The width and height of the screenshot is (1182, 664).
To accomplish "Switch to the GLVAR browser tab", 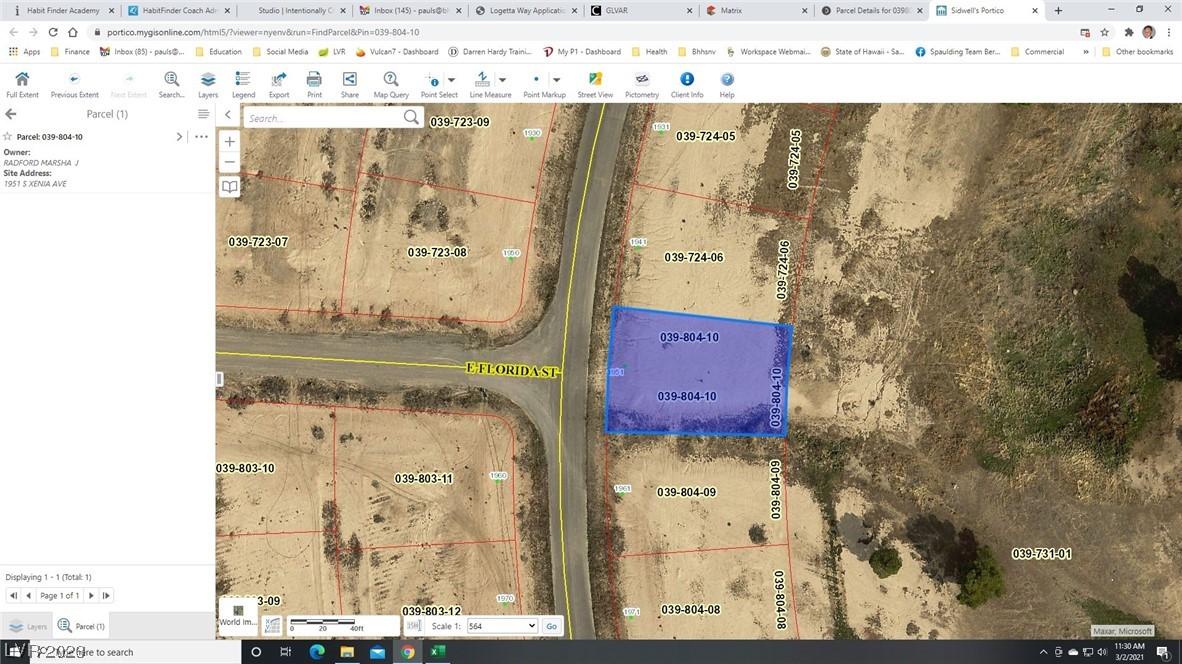I will 642,11.
